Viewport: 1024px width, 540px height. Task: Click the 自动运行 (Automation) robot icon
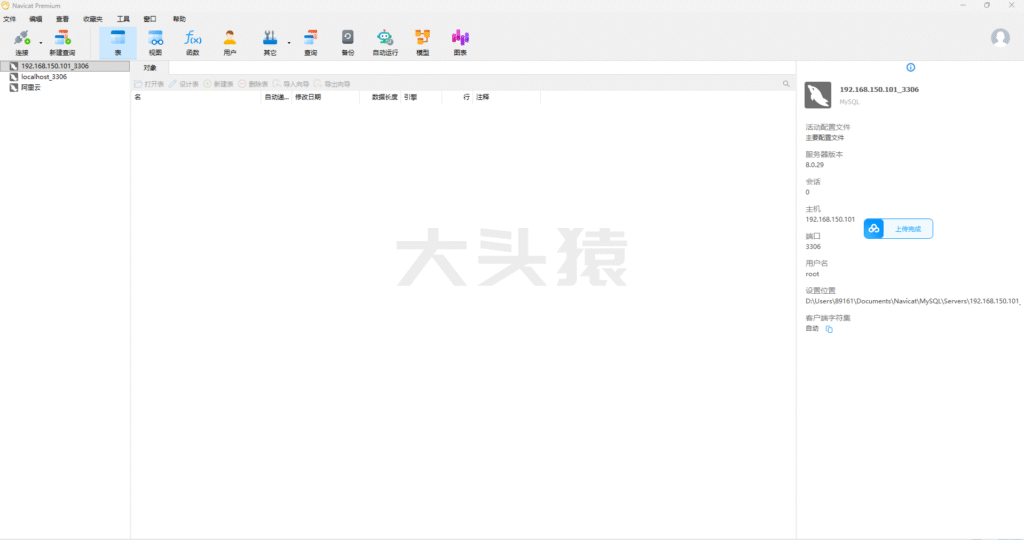[x=384, y=40]
